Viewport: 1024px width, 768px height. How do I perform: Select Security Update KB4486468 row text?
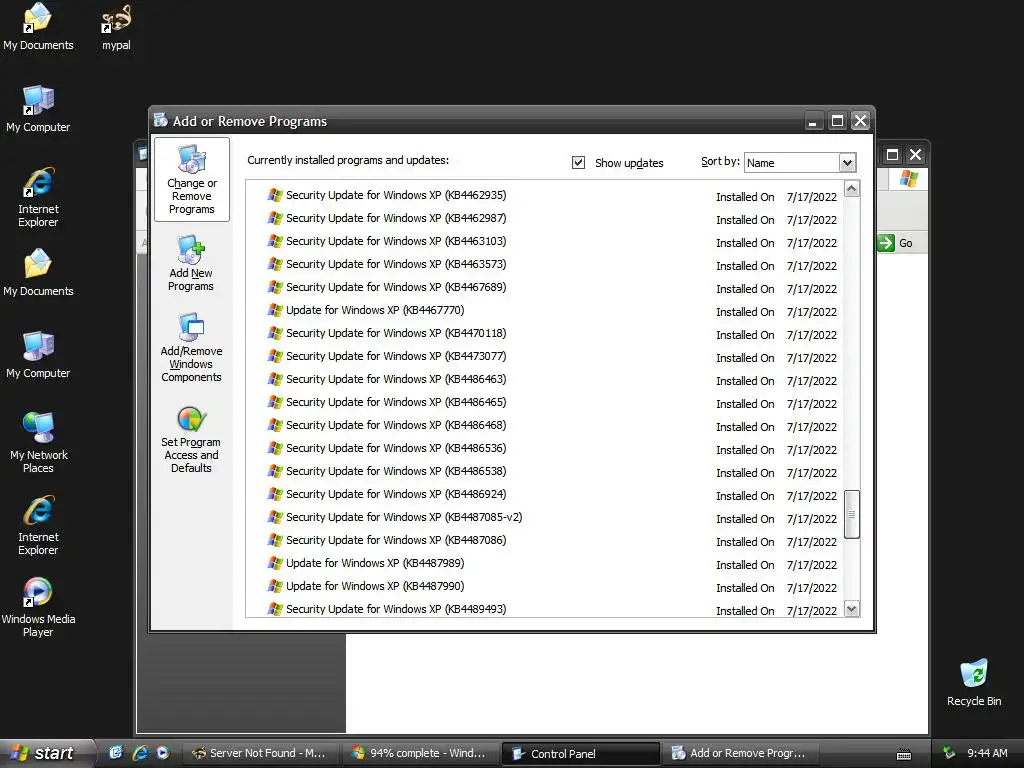tap(396, 425)
